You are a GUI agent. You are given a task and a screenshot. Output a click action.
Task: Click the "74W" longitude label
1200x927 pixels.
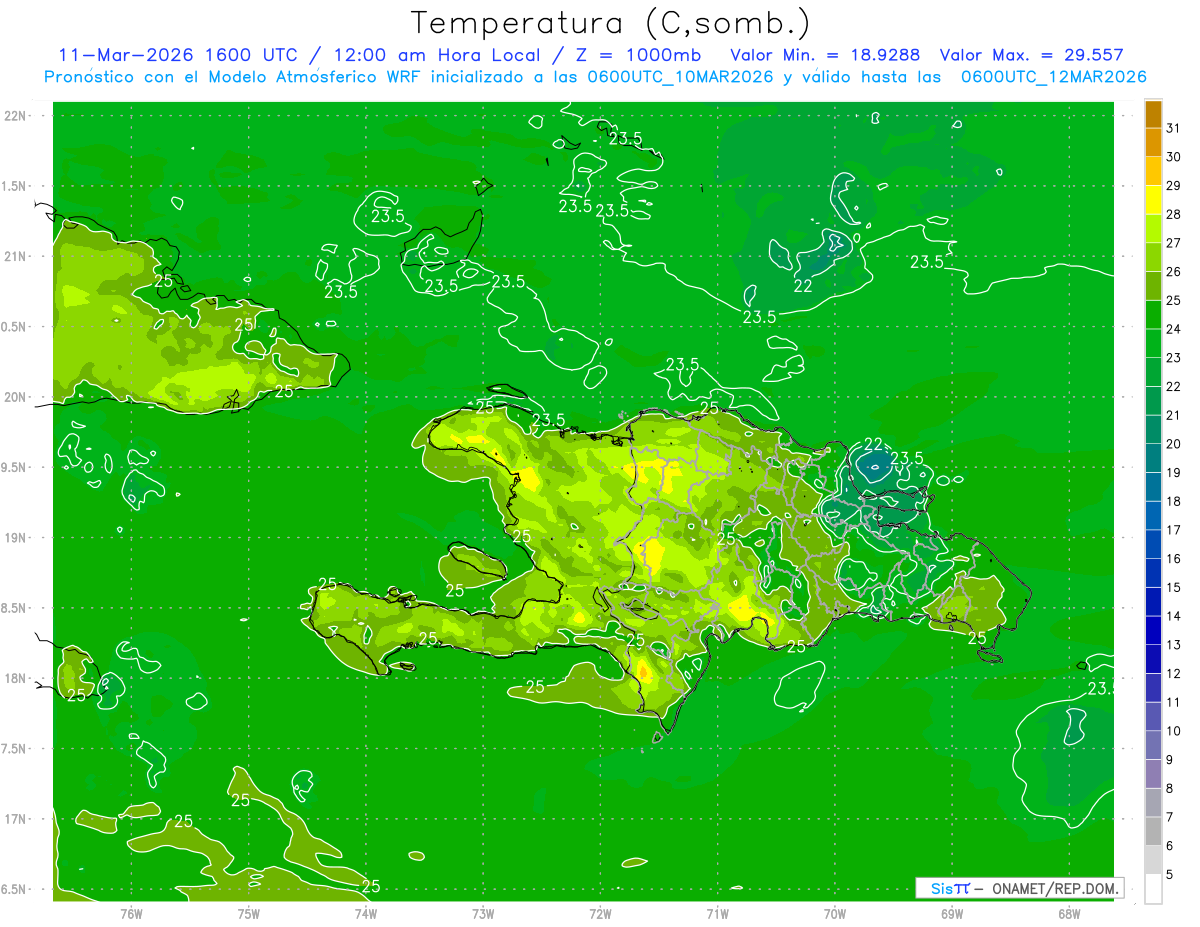coord(366,914)
